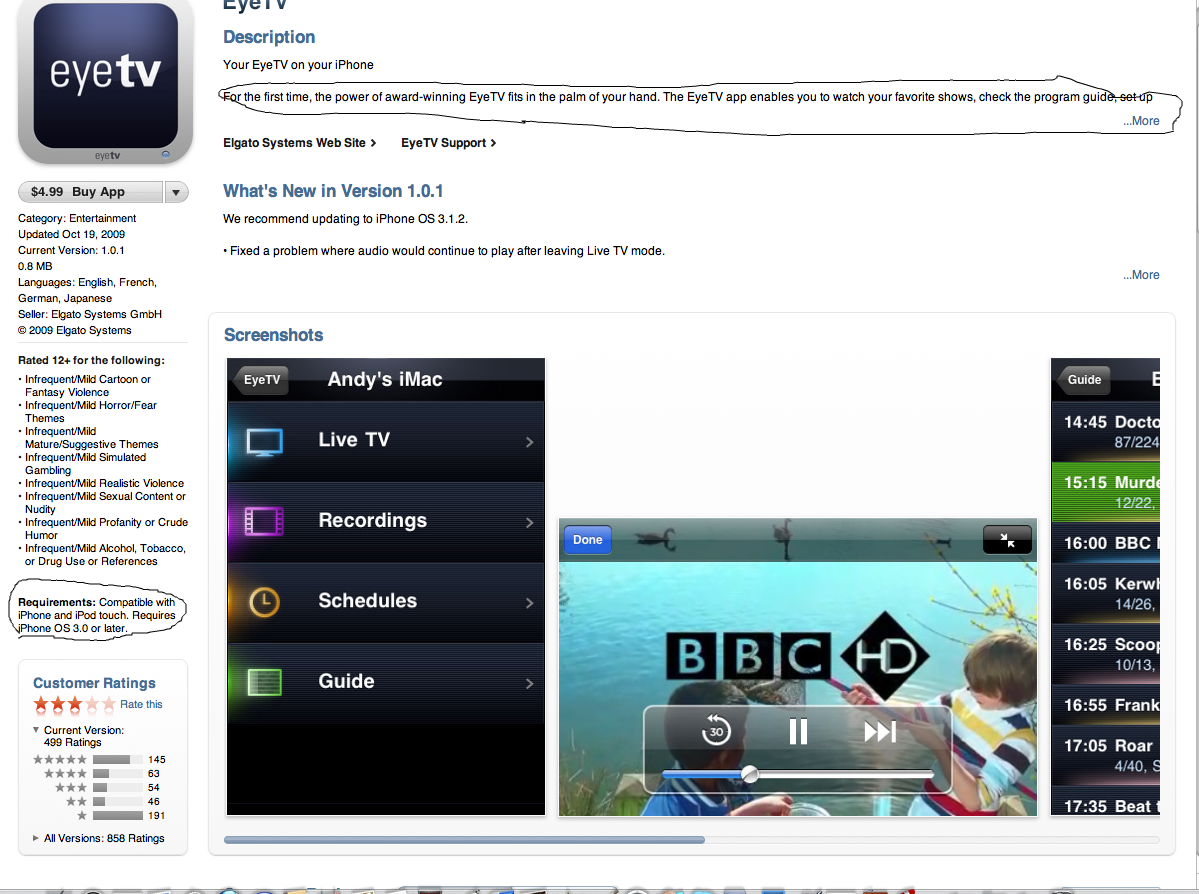Click the five-star ratings bar showing 145
1199x894 pixels.
pos(118,759)
